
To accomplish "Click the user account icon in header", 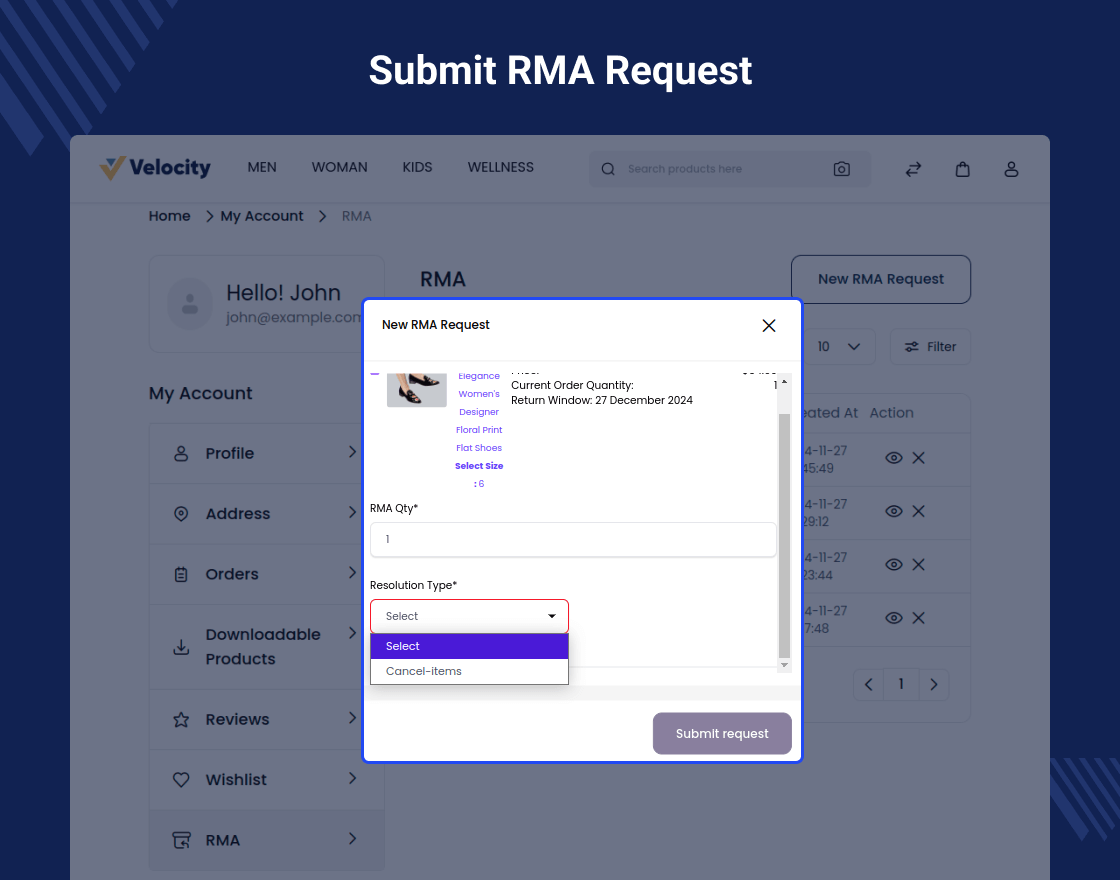I will click(x=1011, y=169).
